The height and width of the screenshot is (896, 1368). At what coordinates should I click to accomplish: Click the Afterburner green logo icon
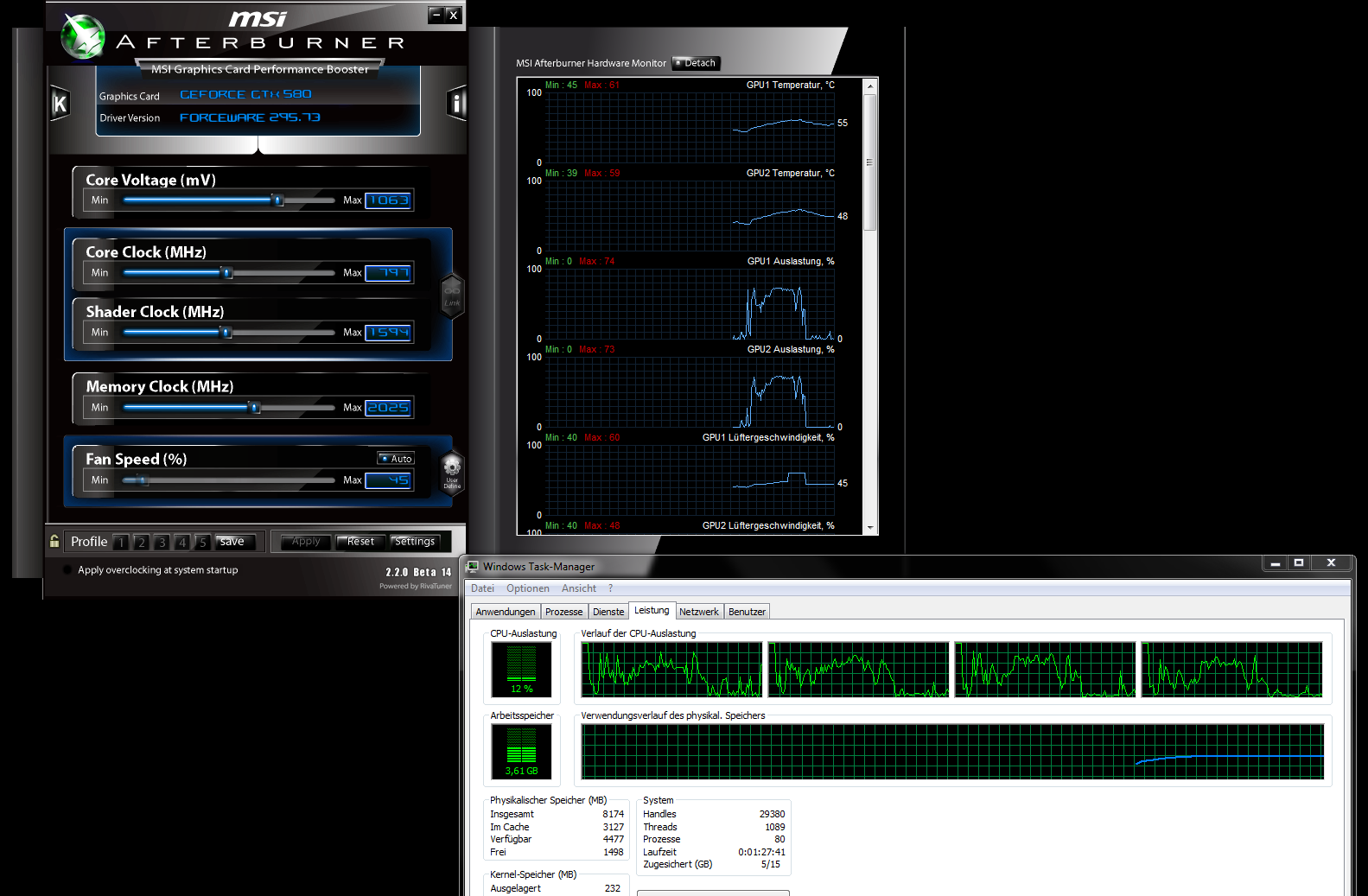pos(83,36)
